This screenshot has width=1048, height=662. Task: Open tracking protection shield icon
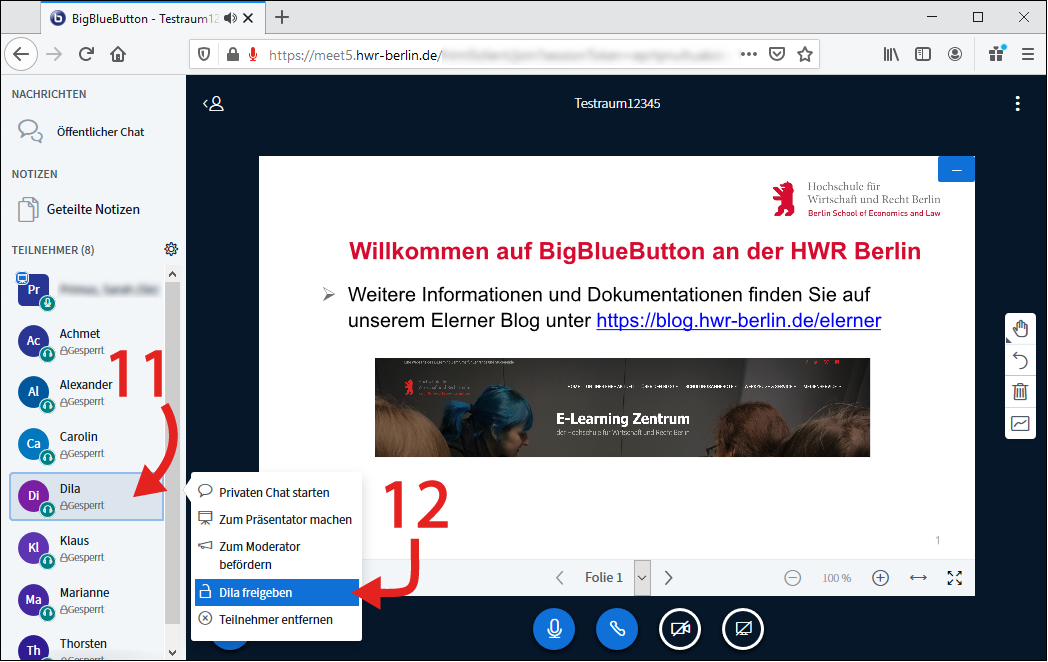pos(205,54)
